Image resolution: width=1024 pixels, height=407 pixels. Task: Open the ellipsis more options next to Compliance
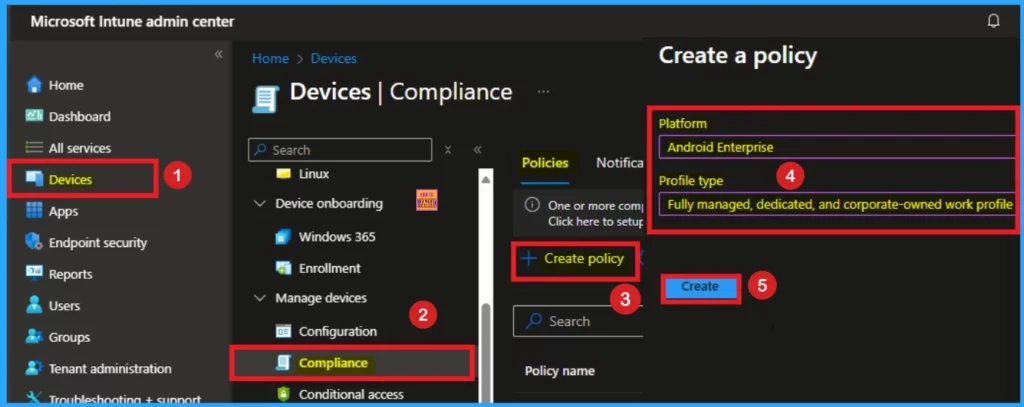[543, 92]
